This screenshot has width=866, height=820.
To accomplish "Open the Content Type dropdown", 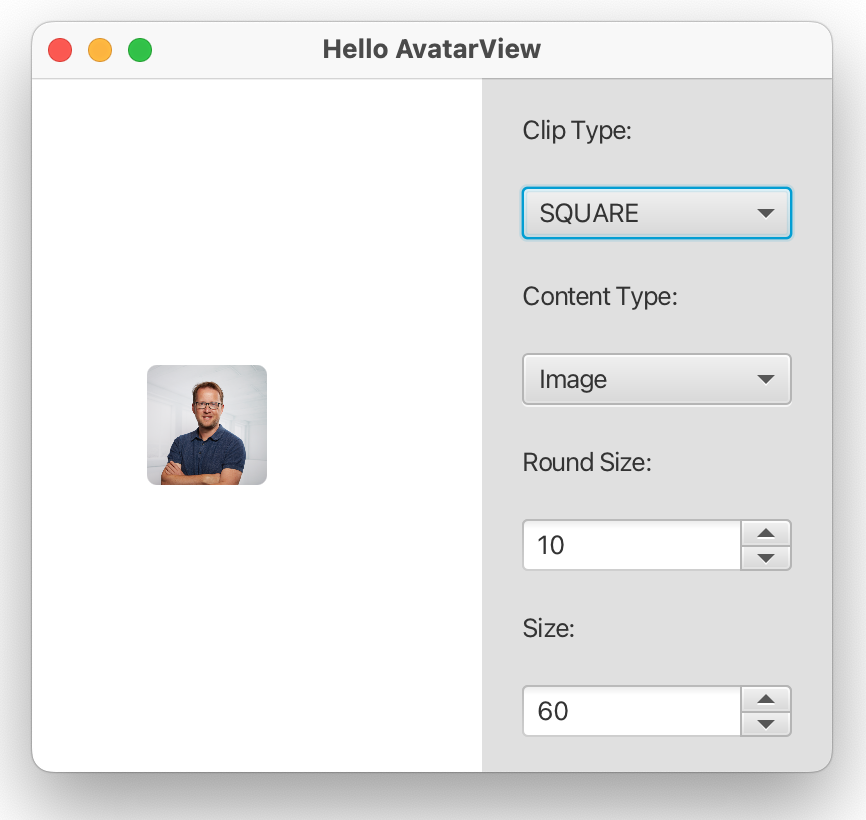I will [655, 379].
